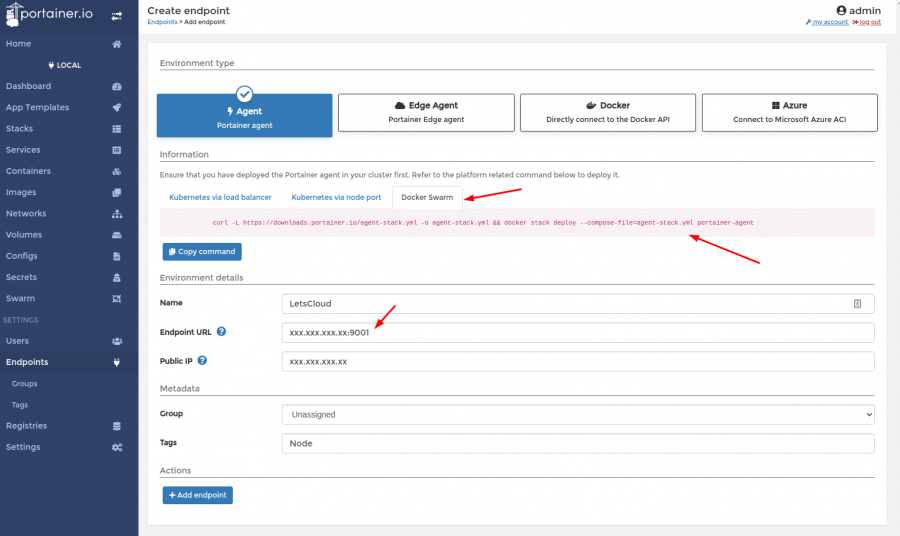Focus the Endpoint URL input field
This screenshot has width=900, height=536.
point(577,332)
